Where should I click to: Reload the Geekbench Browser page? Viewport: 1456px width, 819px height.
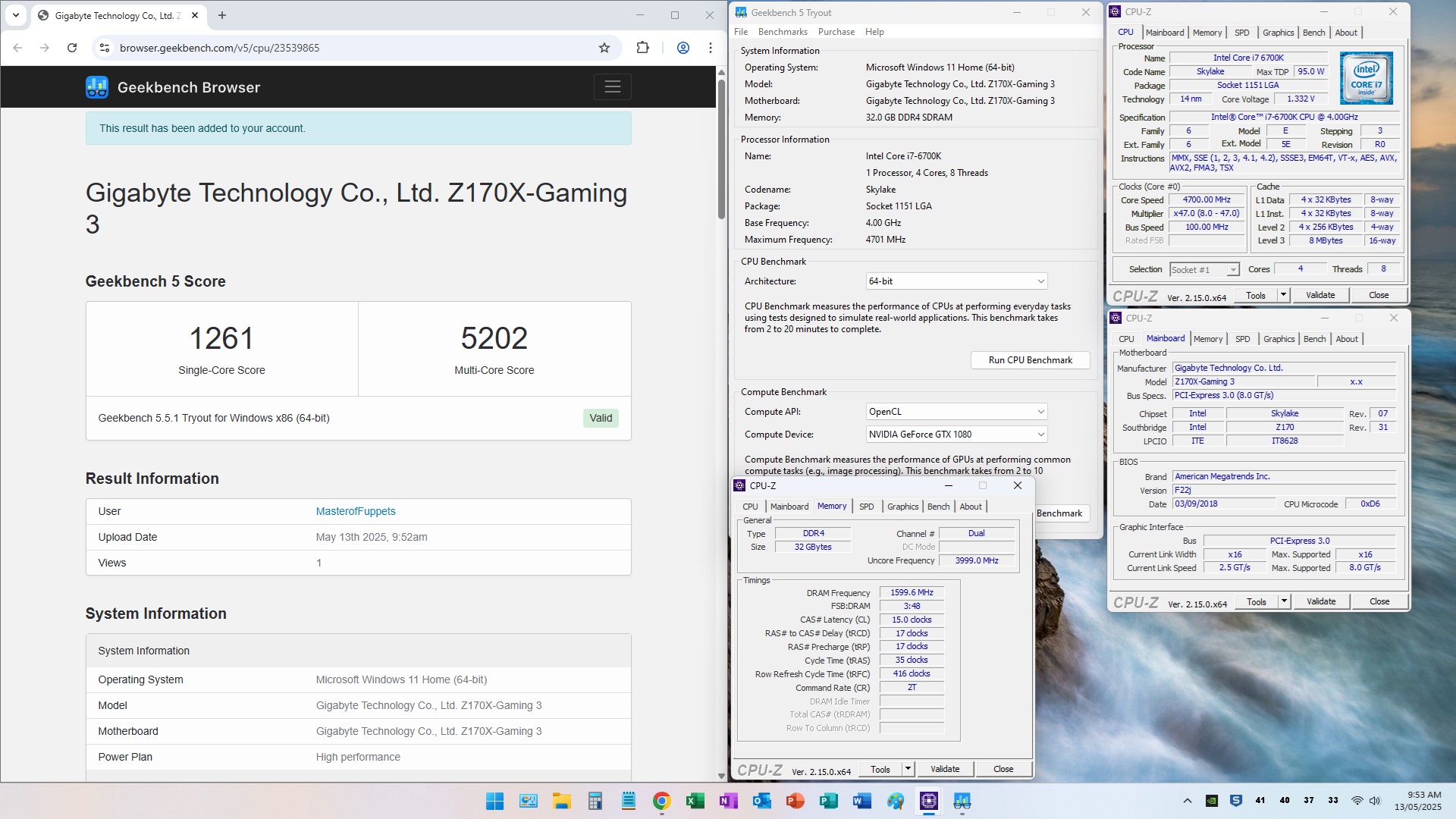click(72, 48)
